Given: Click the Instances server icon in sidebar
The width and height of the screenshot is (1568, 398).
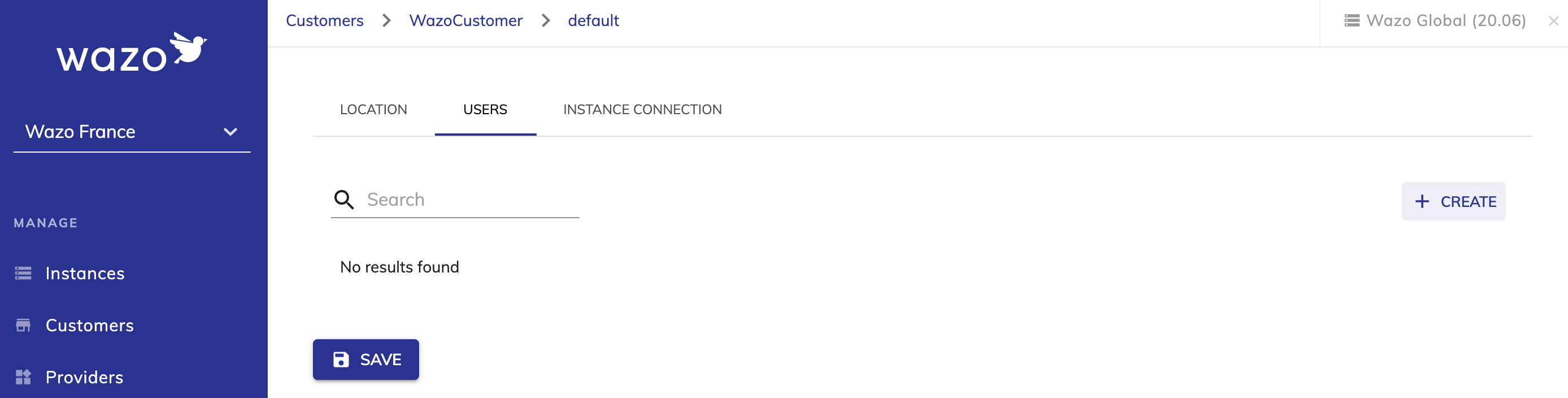Looking at the screenshot, I should click(23, 273).
